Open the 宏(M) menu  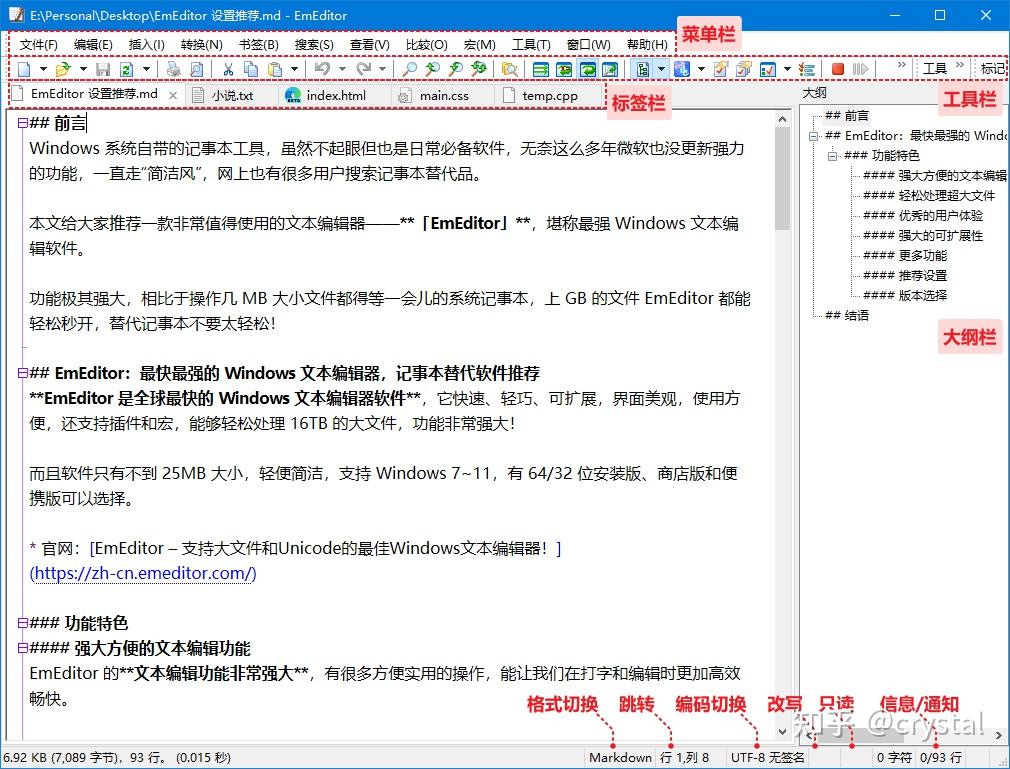click(x=479, y=44)
